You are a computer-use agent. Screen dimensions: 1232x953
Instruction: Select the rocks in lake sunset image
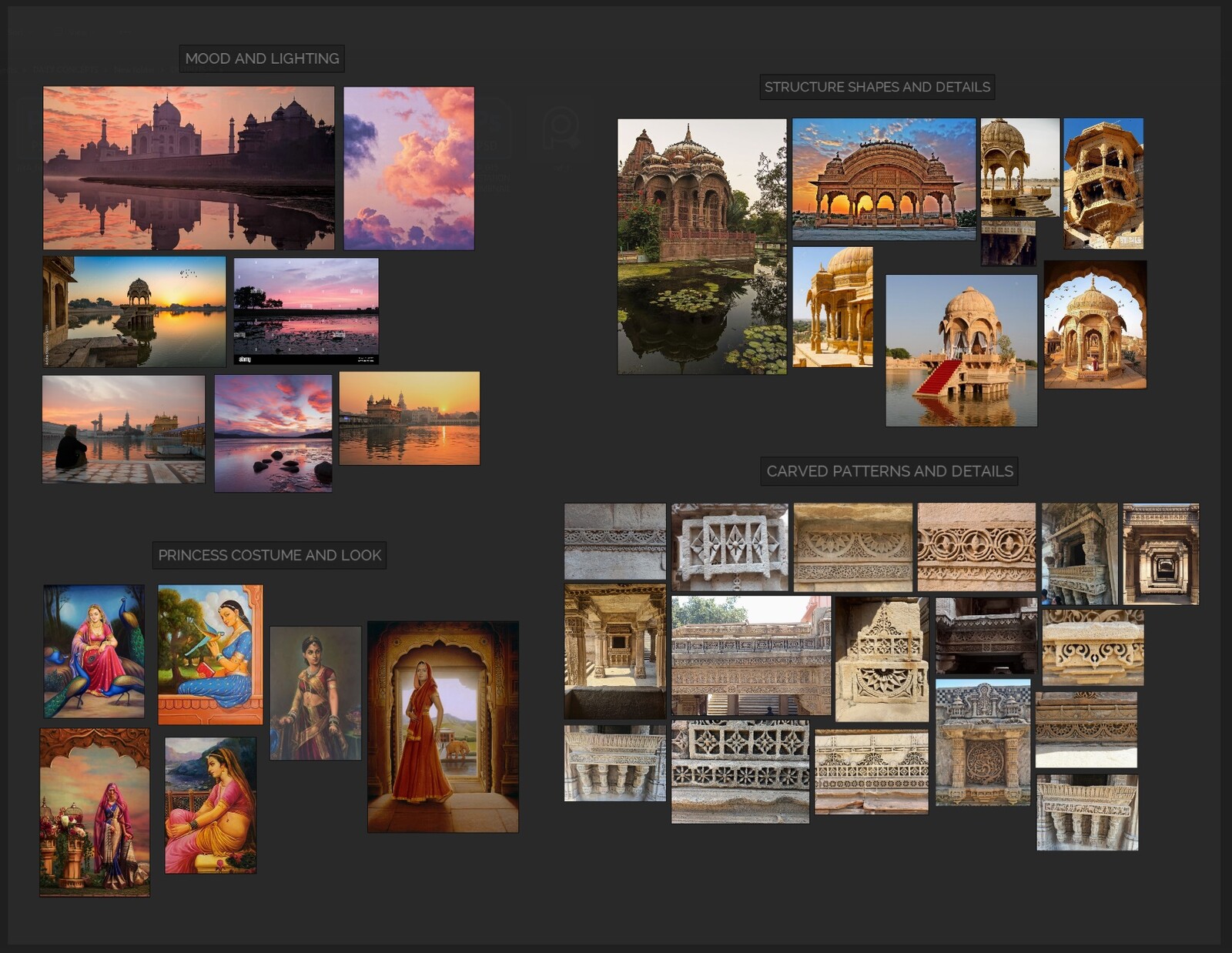[273, 433]
